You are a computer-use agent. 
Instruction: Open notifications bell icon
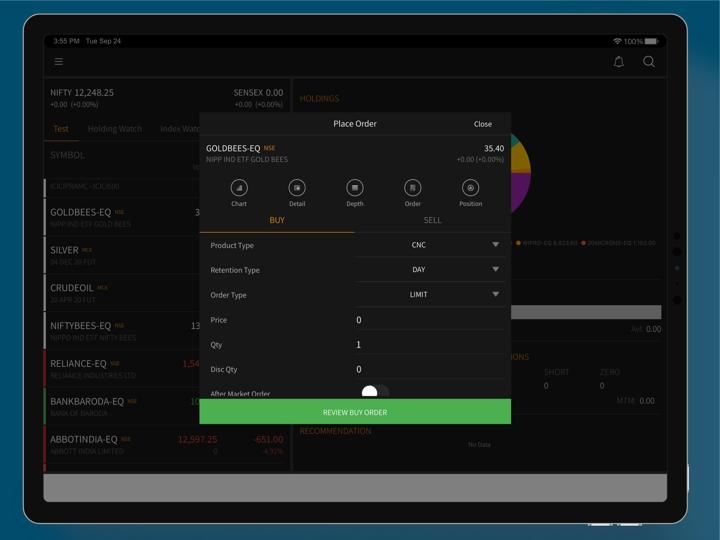pos(619,62)
